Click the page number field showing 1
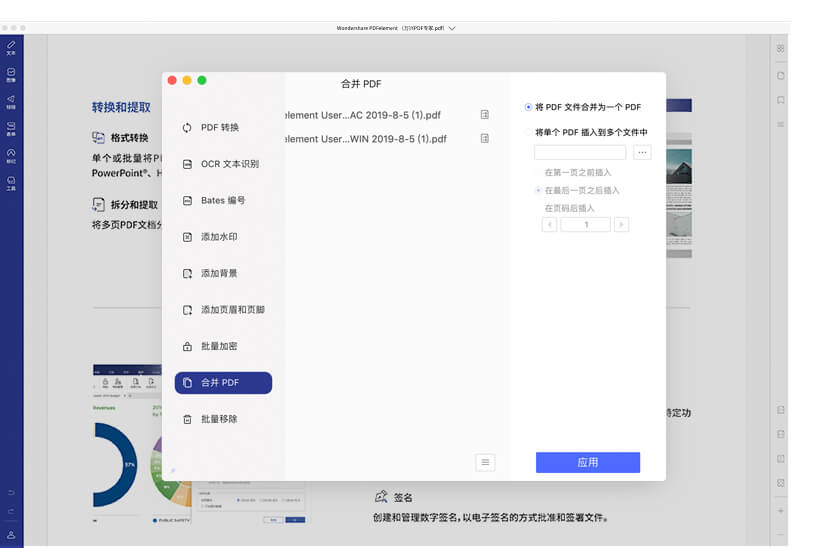The width and height of the screenshot is (828, 548). coord(585,224)
